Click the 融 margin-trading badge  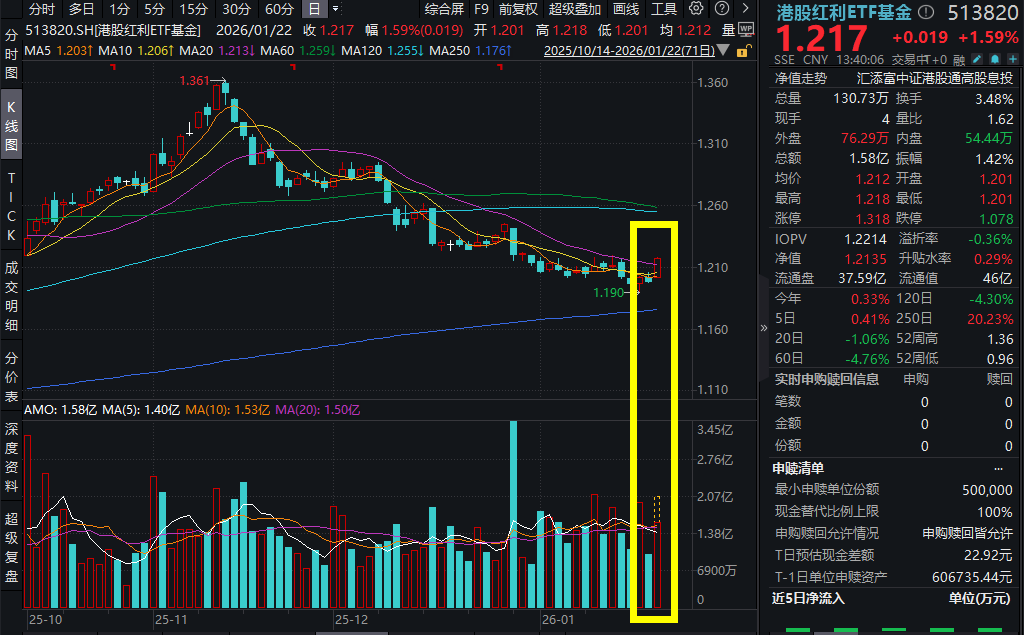[x=959, y=59]
